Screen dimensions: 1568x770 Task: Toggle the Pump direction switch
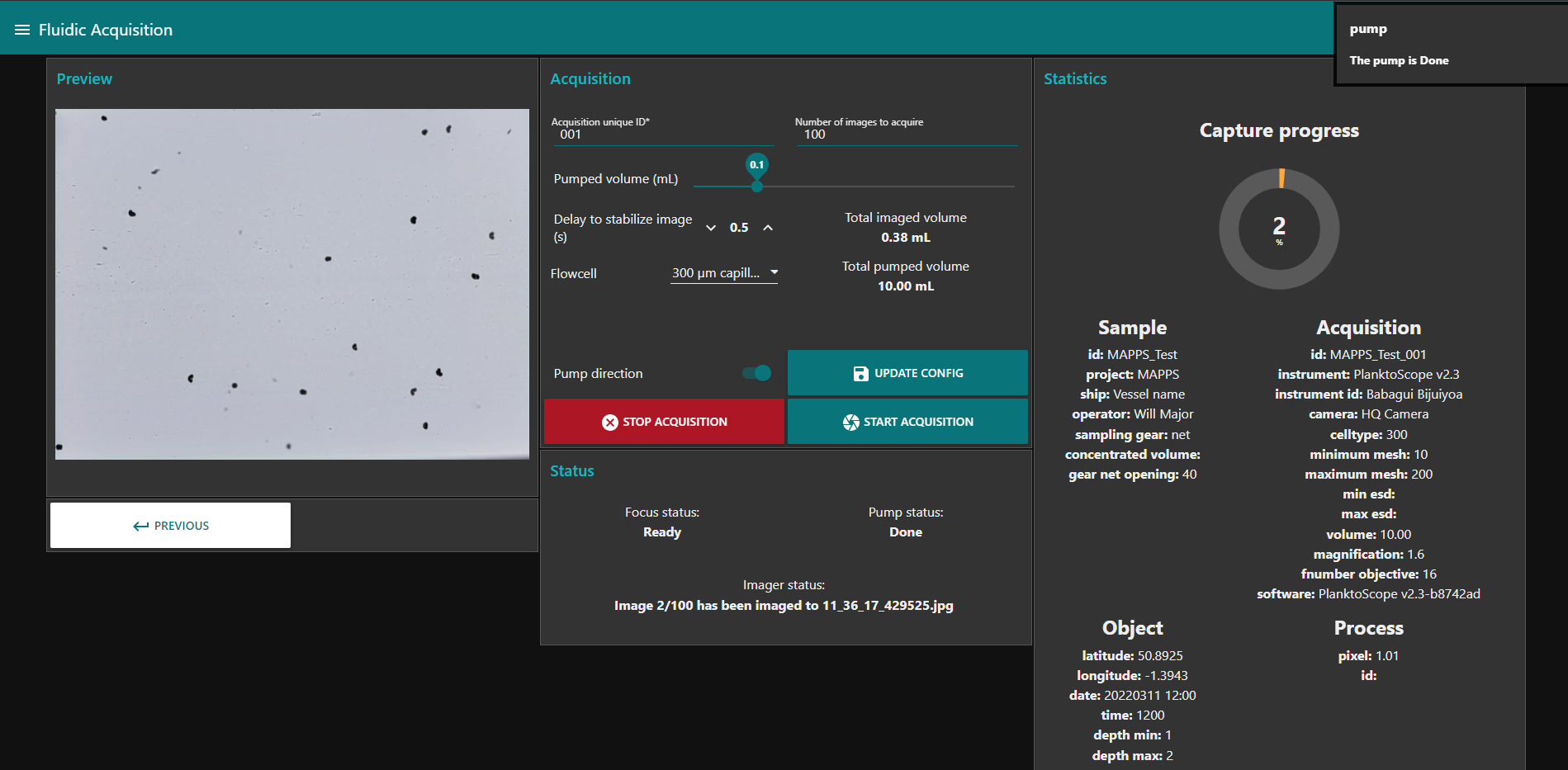coord(757,373)
